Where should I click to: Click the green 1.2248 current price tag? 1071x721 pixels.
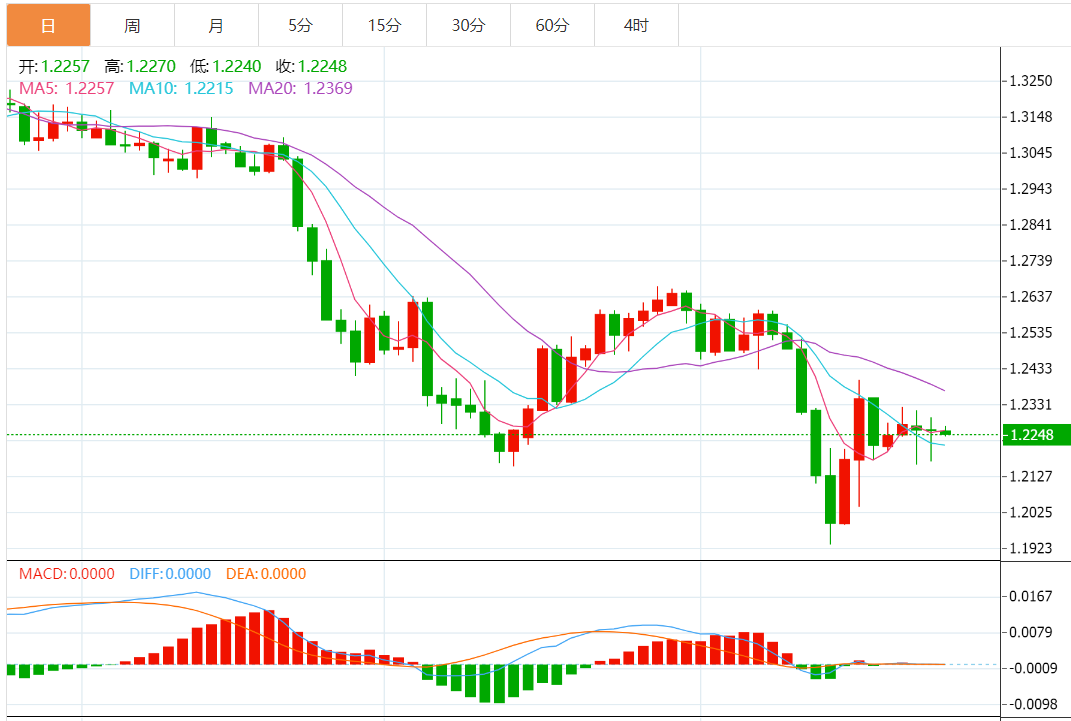[1036, 435]
